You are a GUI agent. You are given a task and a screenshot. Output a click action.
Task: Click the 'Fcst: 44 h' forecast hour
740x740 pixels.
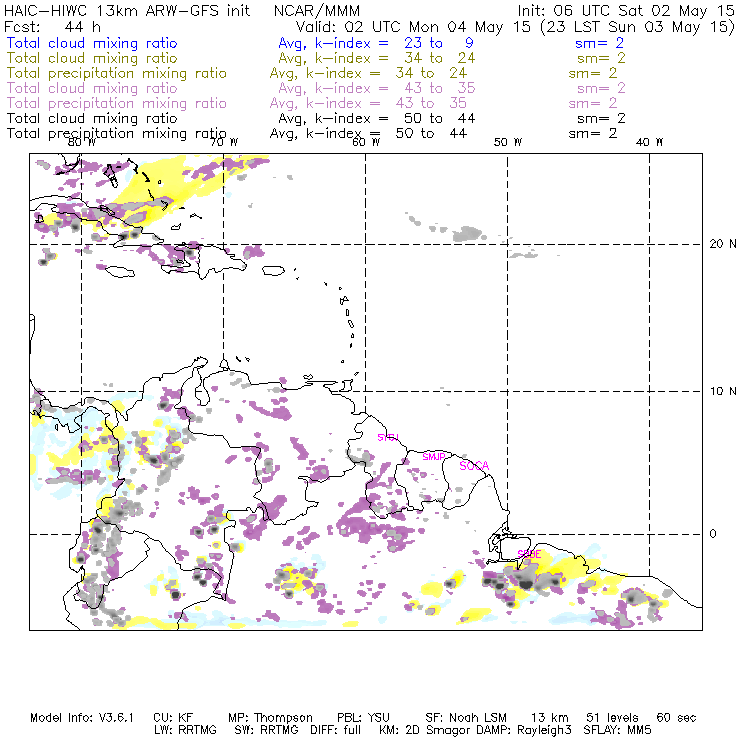tap(52, 27)
